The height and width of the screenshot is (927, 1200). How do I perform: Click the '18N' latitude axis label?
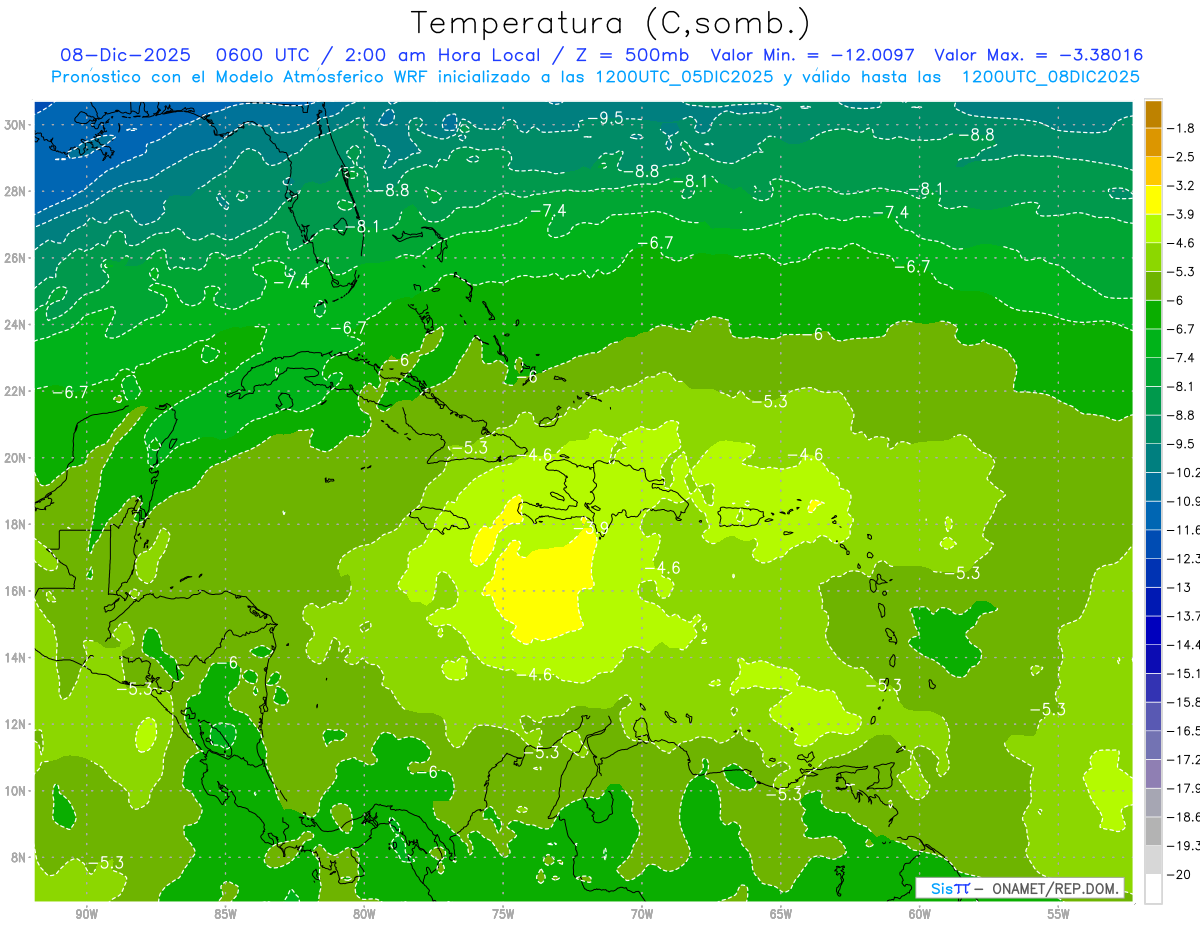[15, 524]
